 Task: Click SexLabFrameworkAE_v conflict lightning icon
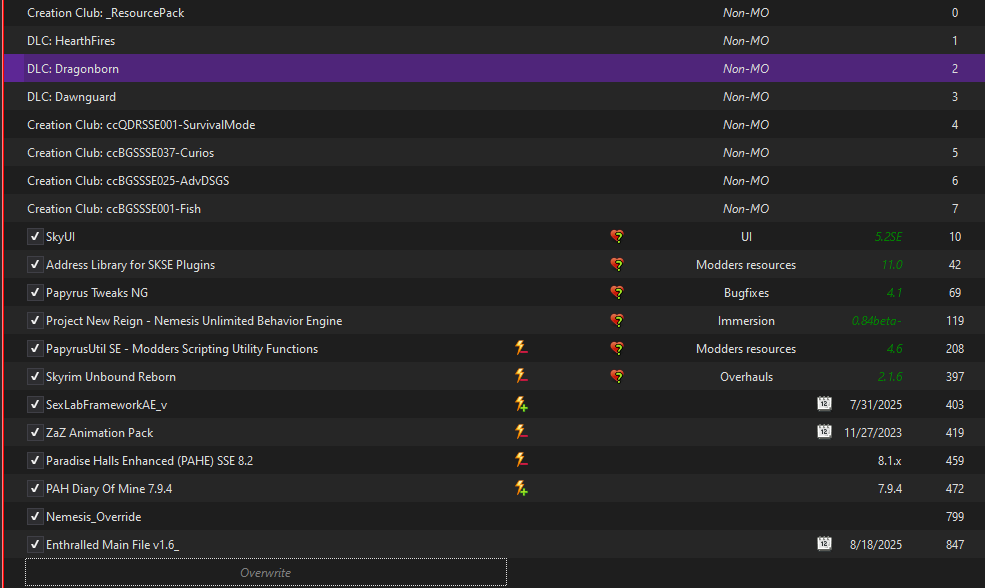[521, 404]
